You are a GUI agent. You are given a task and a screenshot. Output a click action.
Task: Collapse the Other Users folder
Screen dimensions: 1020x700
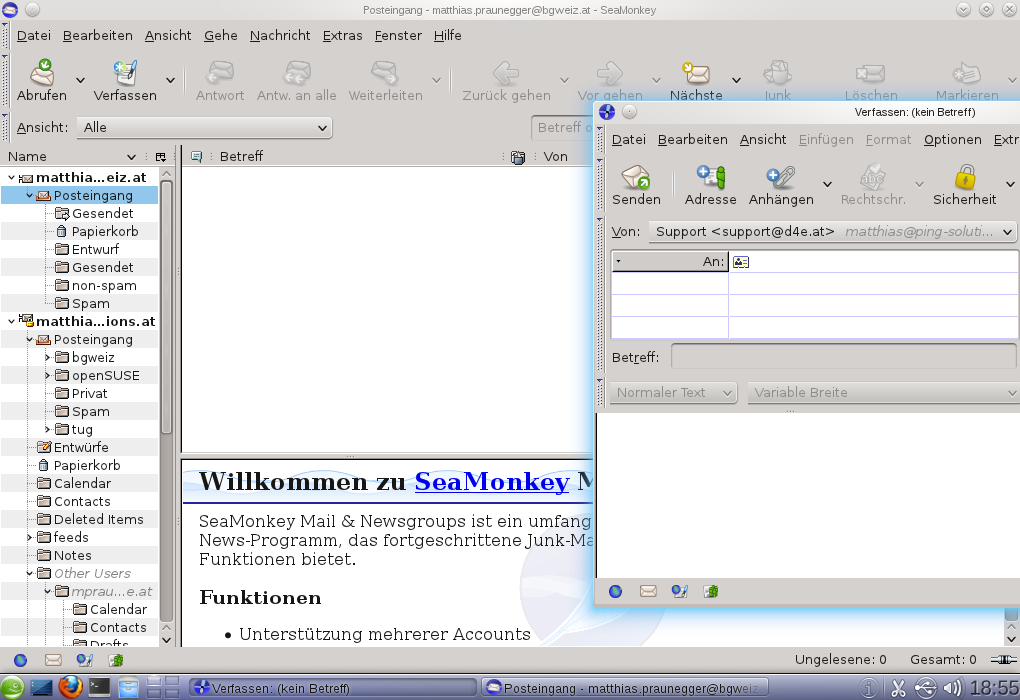tap(29, 573)
